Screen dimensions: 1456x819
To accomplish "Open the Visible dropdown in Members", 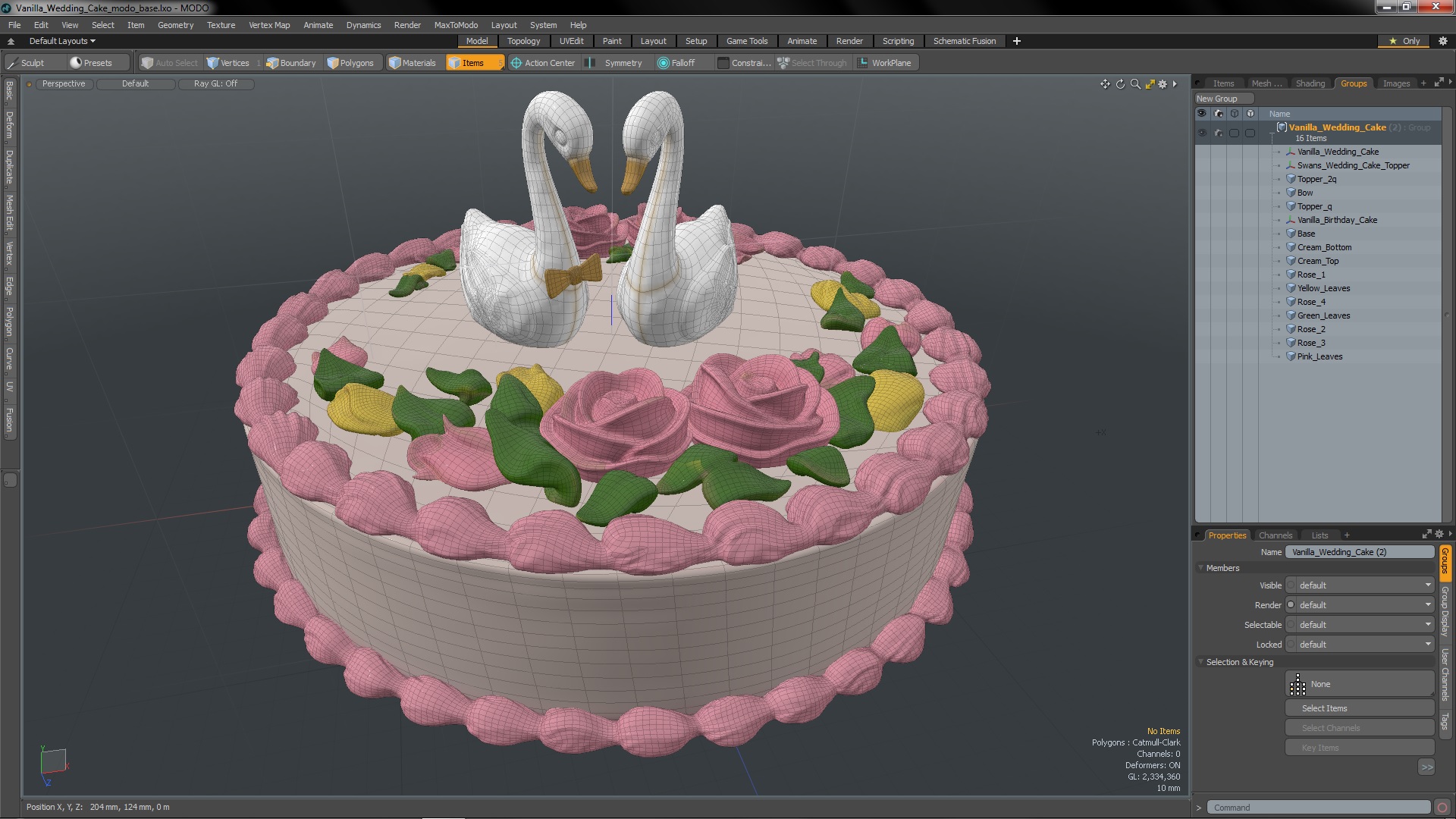I will [1362, 585].
